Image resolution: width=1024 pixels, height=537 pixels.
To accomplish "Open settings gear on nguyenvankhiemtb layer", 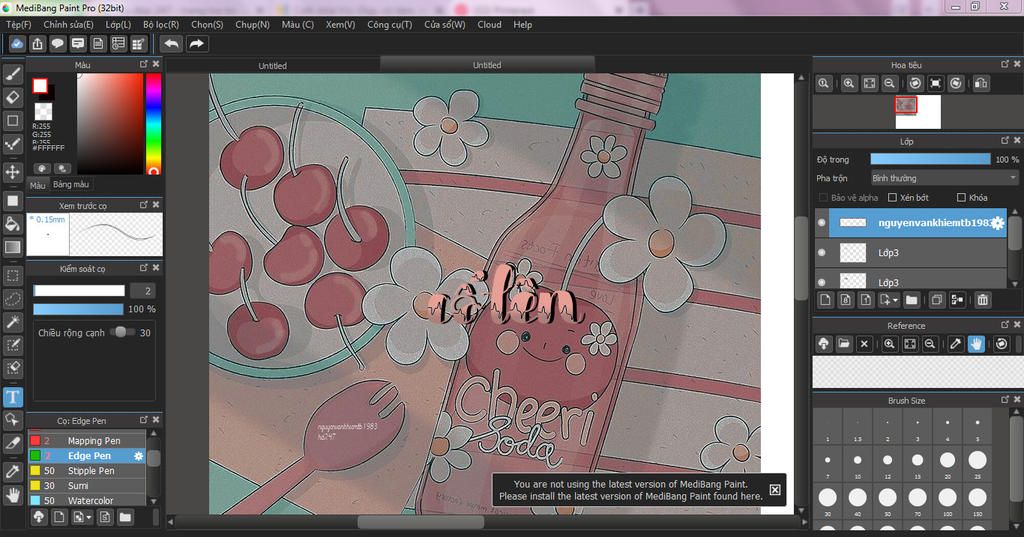I will (x=997, y=223).
